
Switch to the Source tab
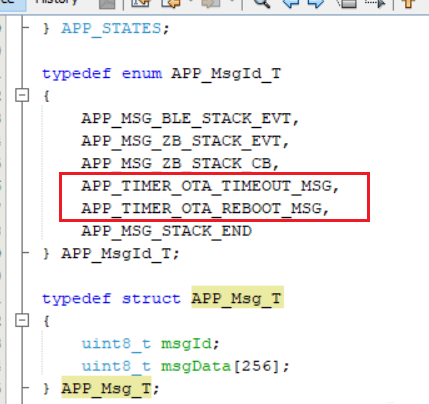[x=12, y=3]
